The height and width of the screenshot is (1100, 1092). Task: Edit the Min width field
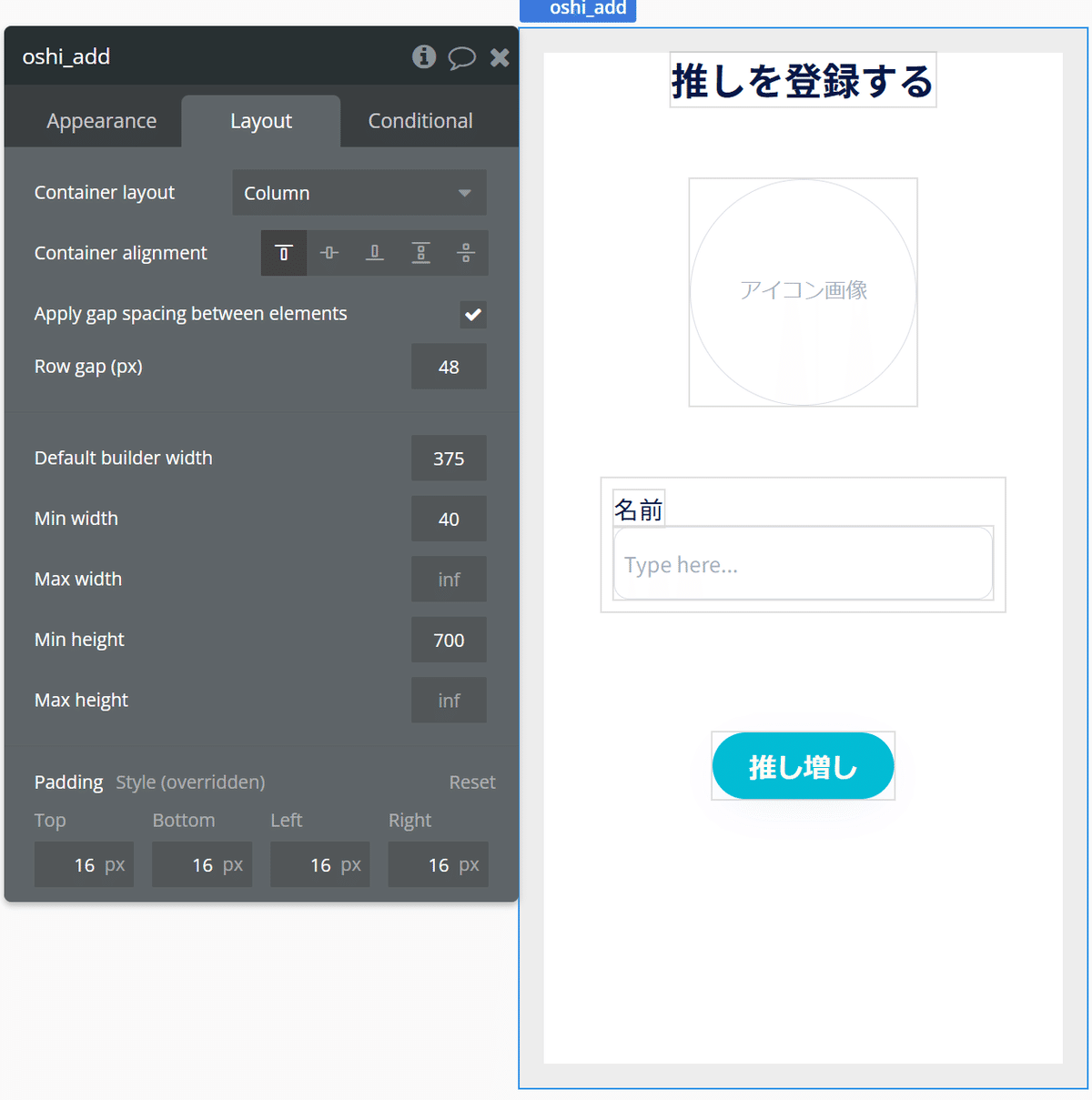449,519
